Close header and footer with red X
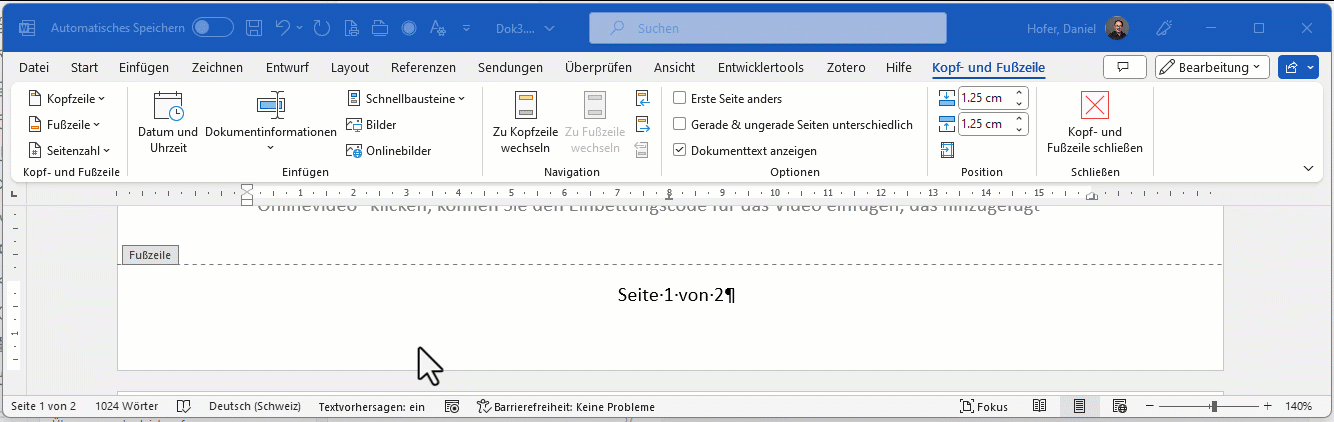Viewport: 1334px width, 422px height. point(1095,105)
